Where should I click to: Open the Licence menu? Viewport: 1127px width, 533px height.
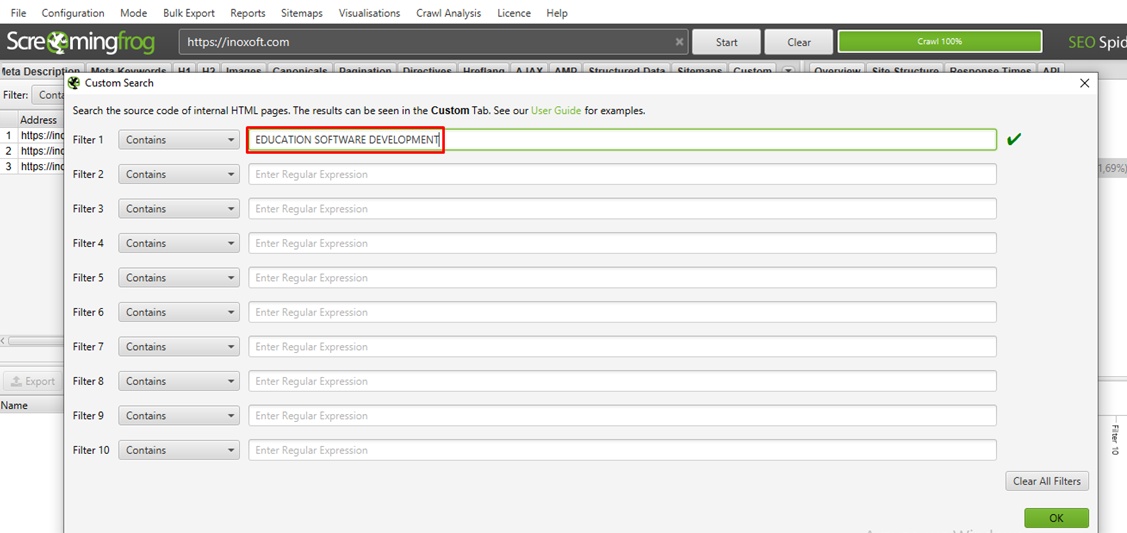(x=514, y=13)
